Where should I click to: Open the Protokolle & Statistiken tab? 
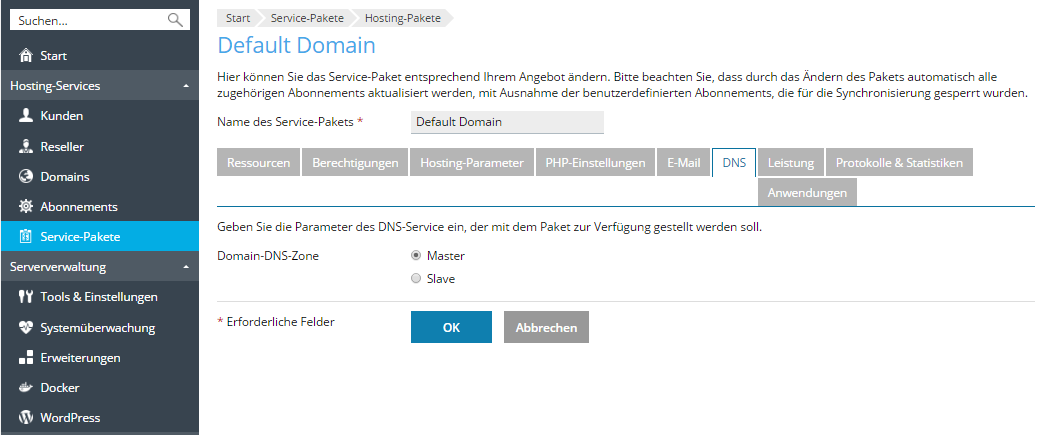(x=898, y=163)
